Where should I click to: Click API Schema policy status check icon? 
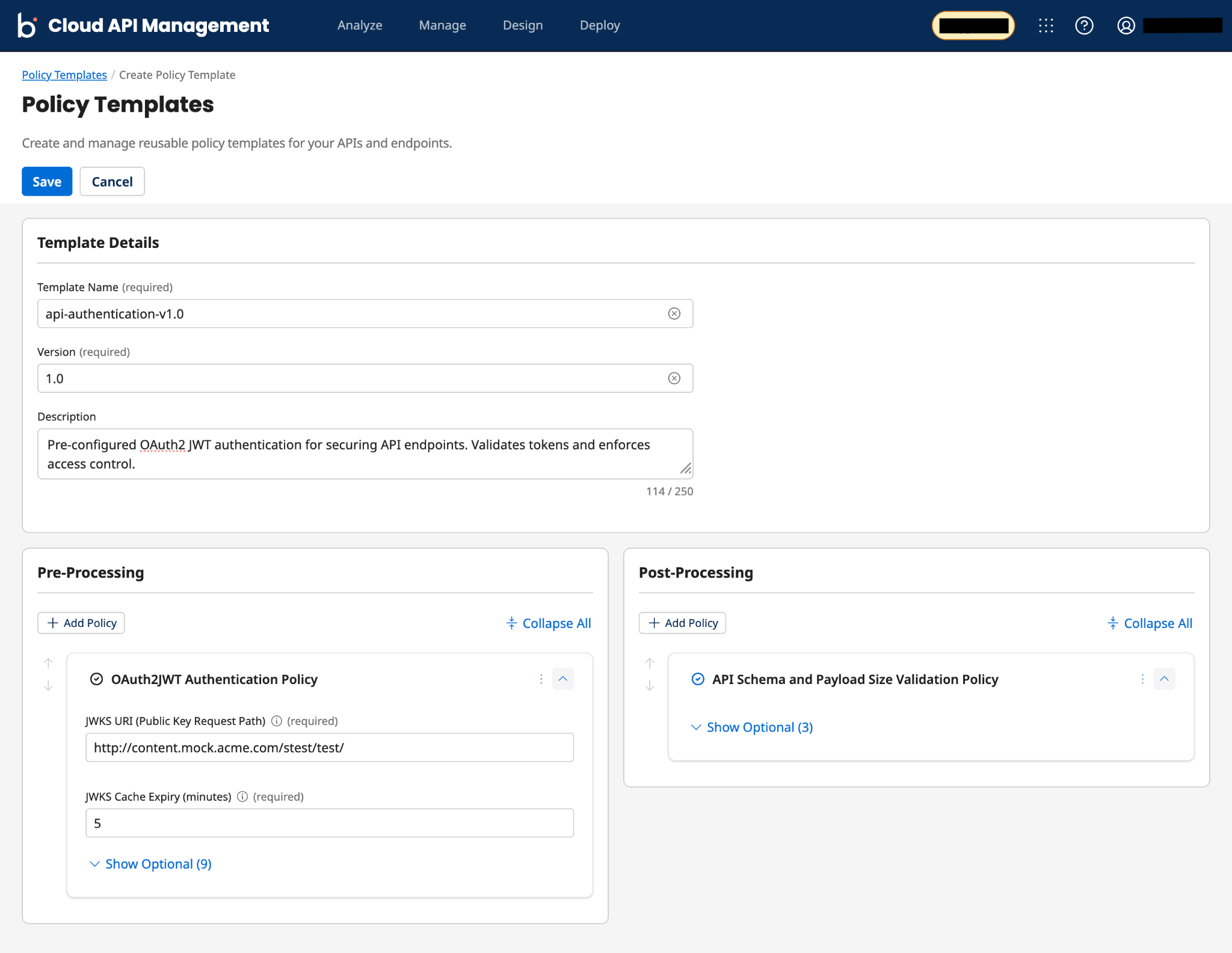(698, 679)
